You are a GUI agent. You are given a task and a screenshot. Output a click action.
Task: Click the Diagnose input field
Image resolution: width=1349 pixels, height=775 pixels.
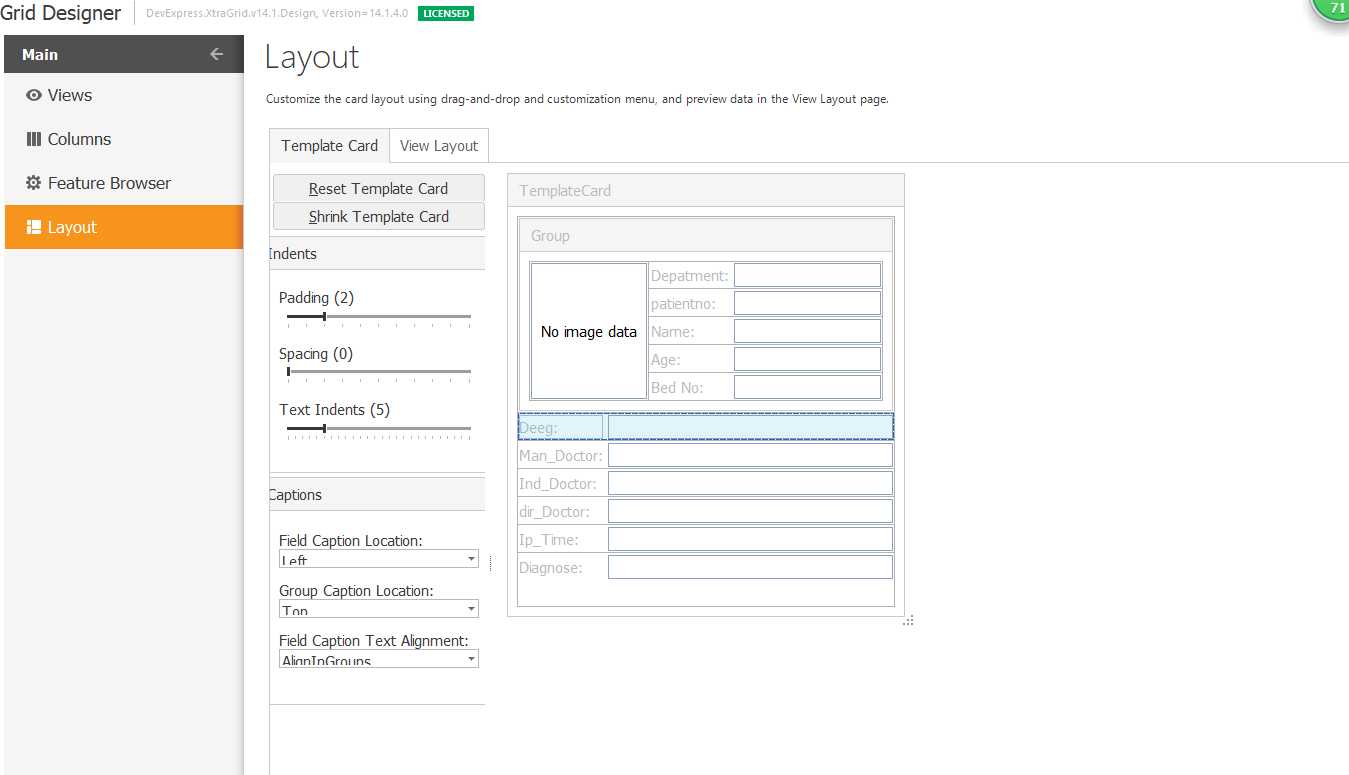pyautogui.click(x=750, y=567)
